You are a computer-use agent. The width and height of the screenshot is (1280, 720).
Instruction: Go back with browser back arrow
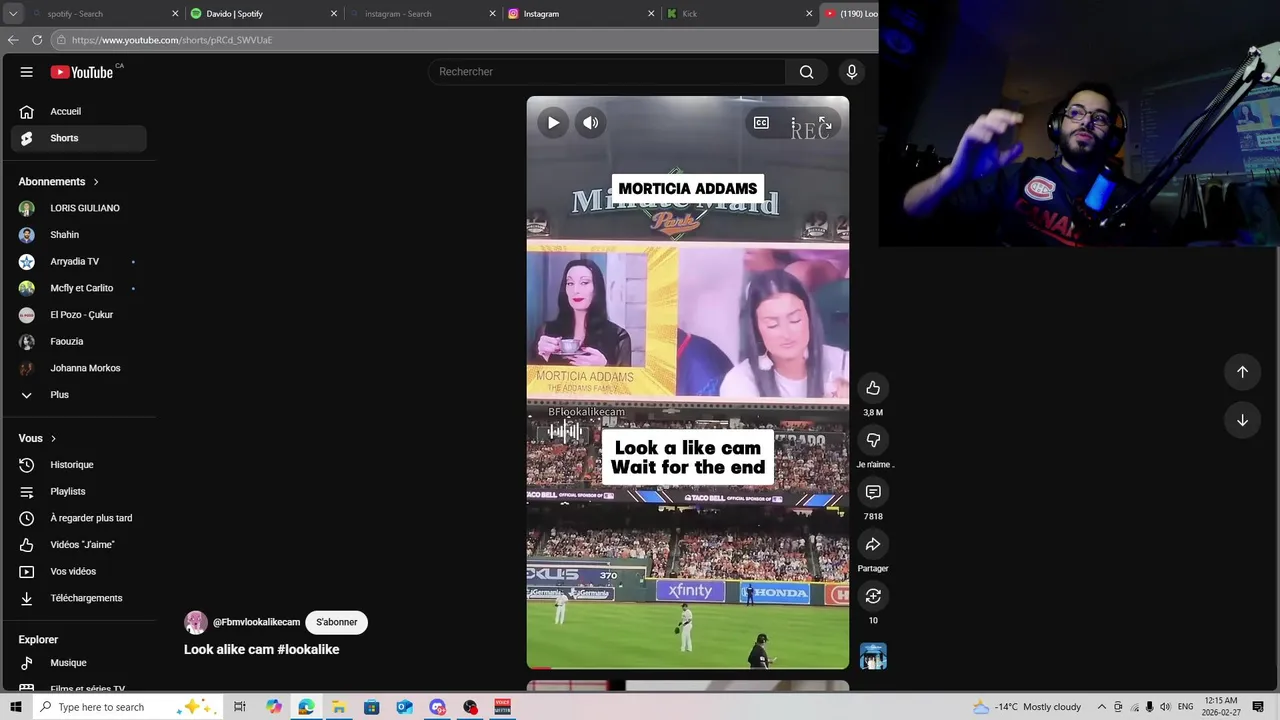pyautogui.click(x=13, y=40)
